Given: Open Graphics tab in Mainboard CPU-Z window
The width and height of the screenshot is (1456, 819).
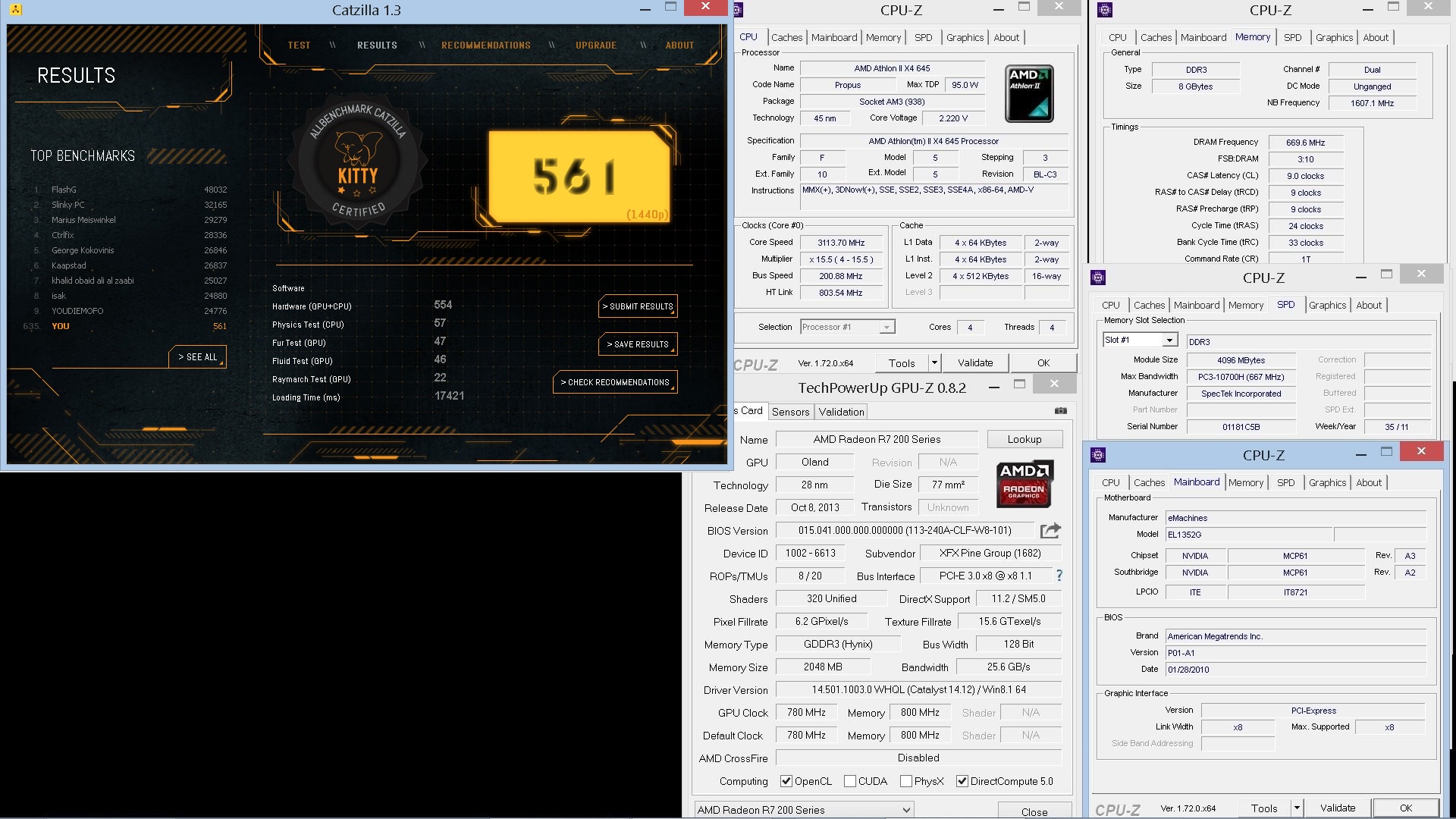Looking at the screenshot, I should [1327, 482].
